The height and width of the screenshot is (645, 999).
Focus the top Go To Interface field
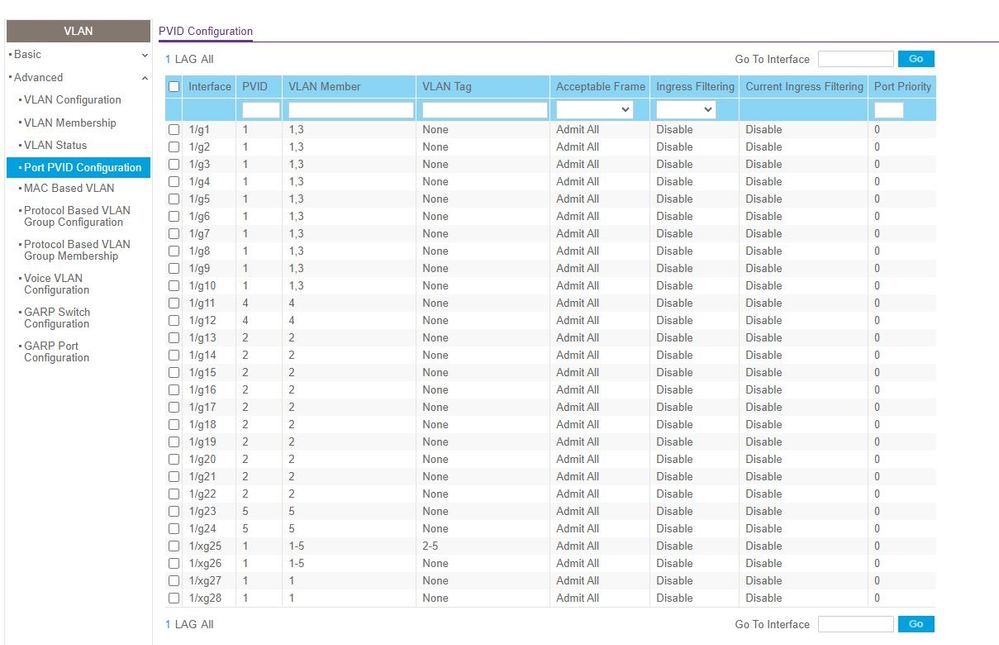(x=855, y=59)
